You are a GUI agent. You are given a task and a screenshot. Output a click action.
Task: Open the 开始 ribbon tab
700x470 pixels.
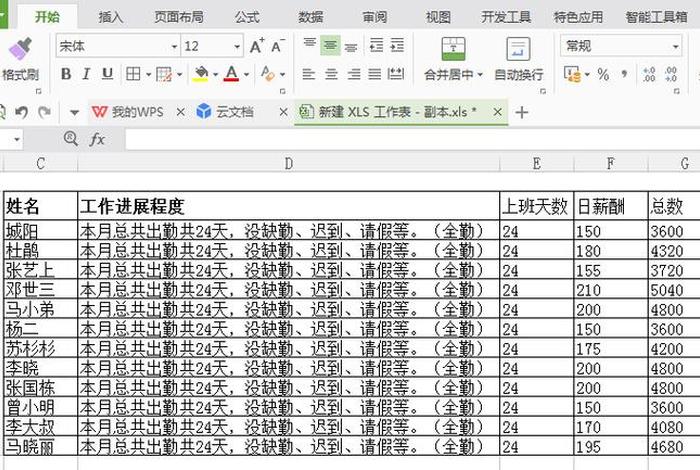47,17
